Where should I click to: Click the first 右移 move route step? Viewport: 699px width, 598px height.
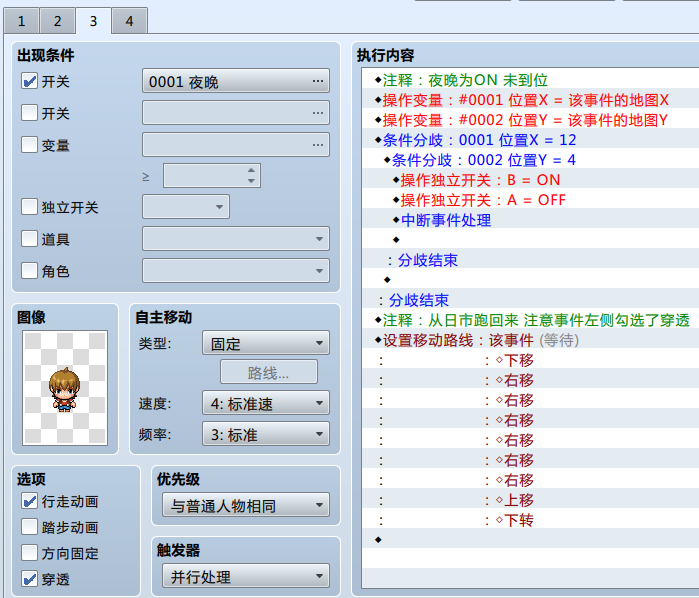click(x=530, y=380)
